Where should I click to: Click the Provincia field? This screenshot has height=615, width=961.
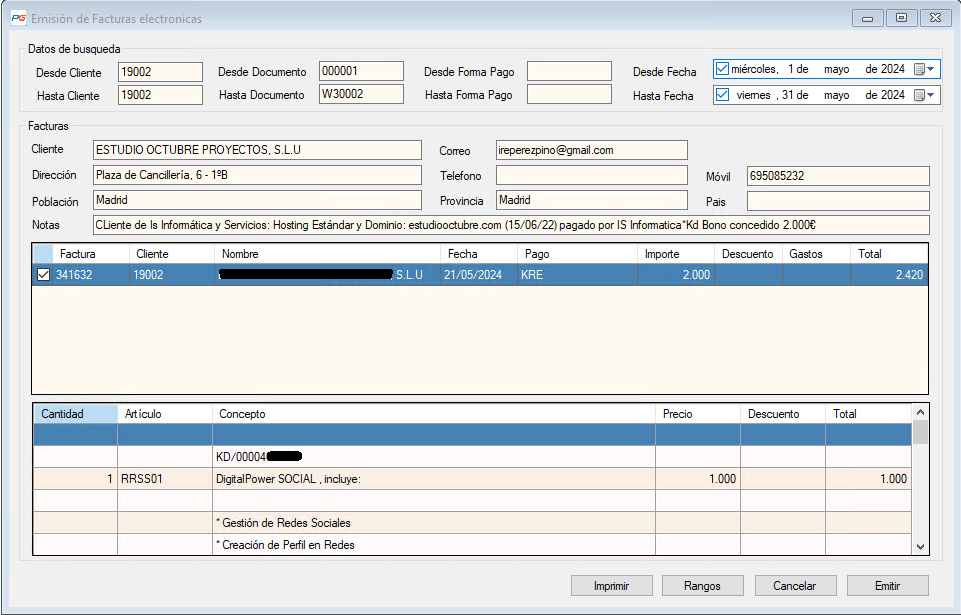point(591,201)
